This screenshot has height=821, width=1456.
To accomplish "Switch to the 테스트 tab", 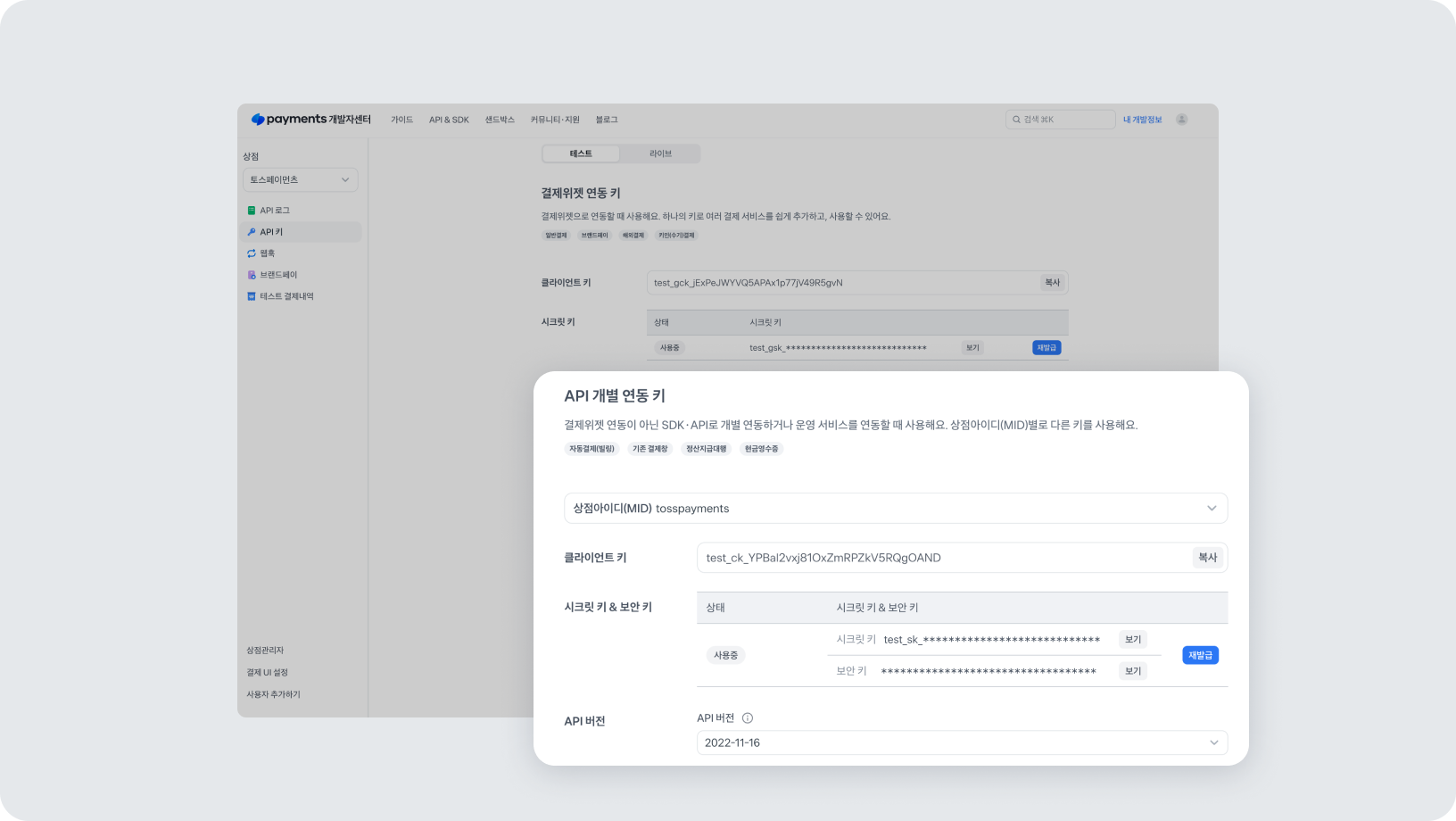I will coord(581,153).
